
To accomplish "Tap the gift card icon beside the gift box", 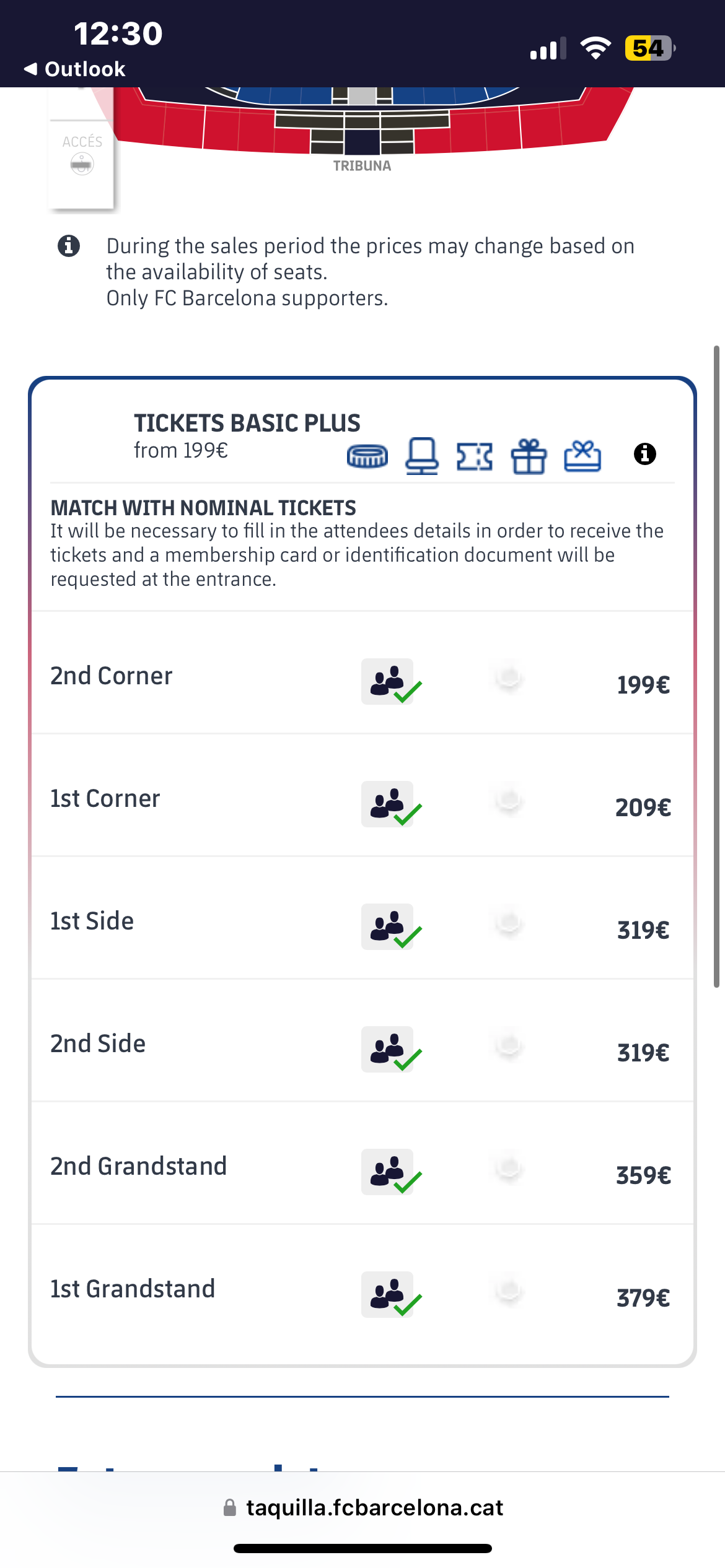I will (x=582, y=456).
